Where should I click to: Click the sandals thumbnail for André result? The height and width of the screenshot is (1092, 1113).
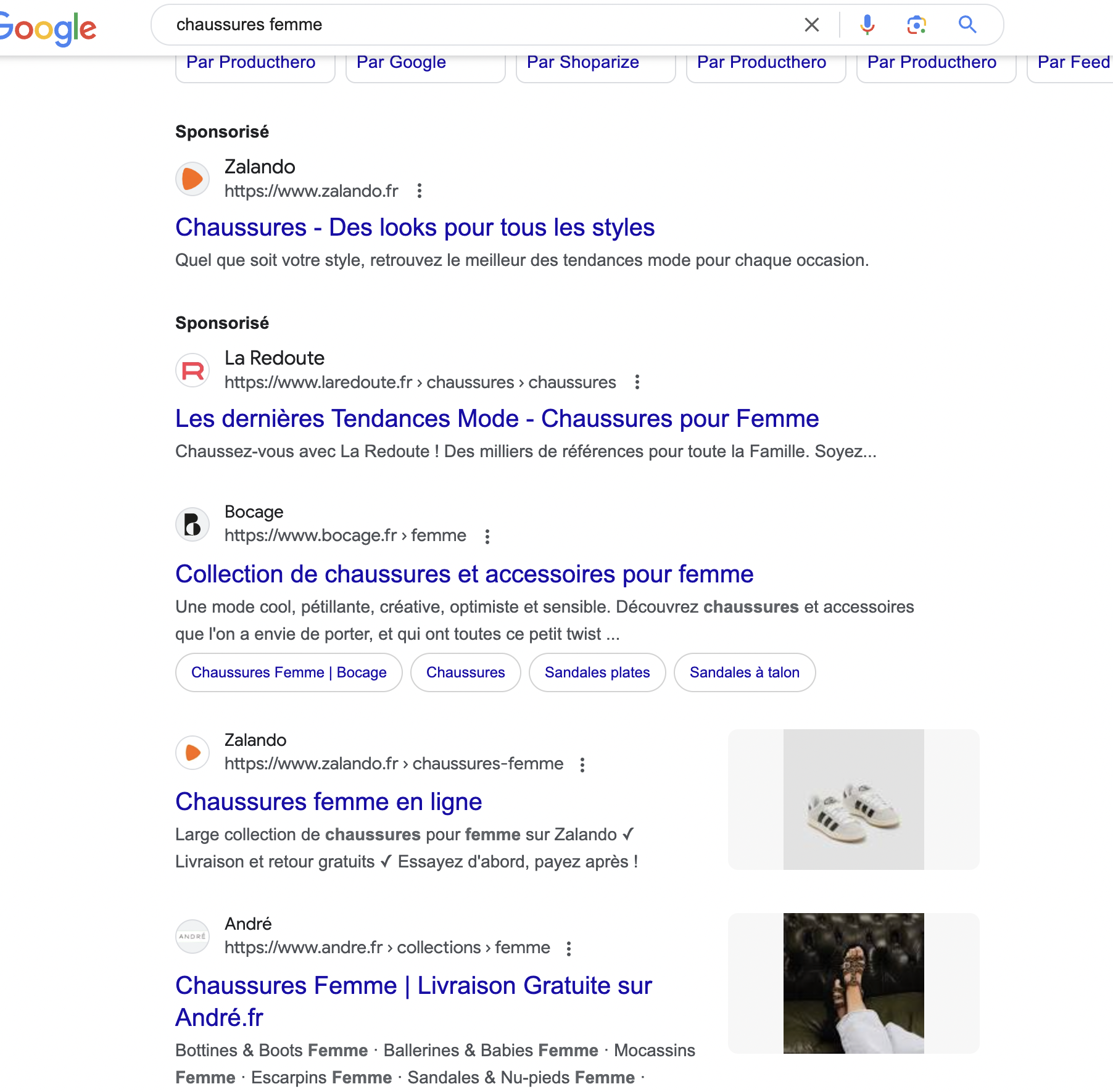(854, 983)
